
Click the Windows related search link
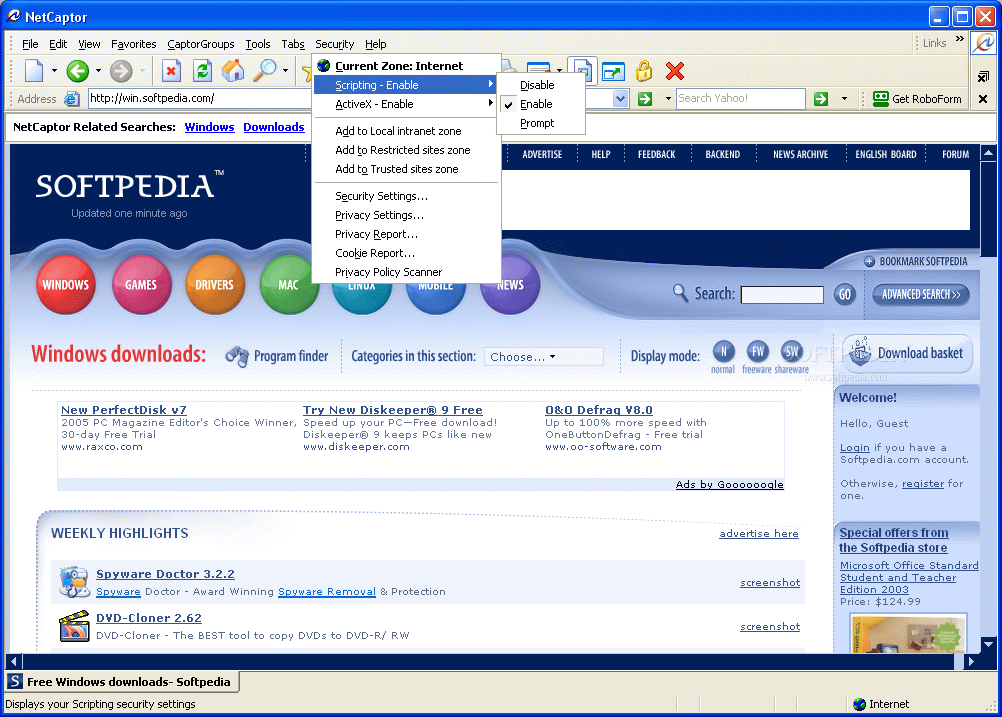(x=210, y=127)
